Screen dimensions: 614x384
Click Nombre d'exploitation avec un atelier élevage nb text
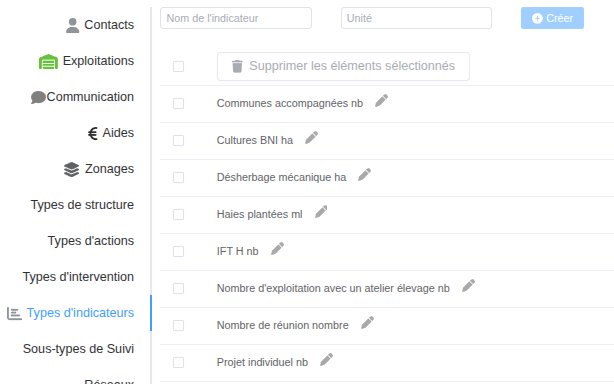(x=333, y=288)
